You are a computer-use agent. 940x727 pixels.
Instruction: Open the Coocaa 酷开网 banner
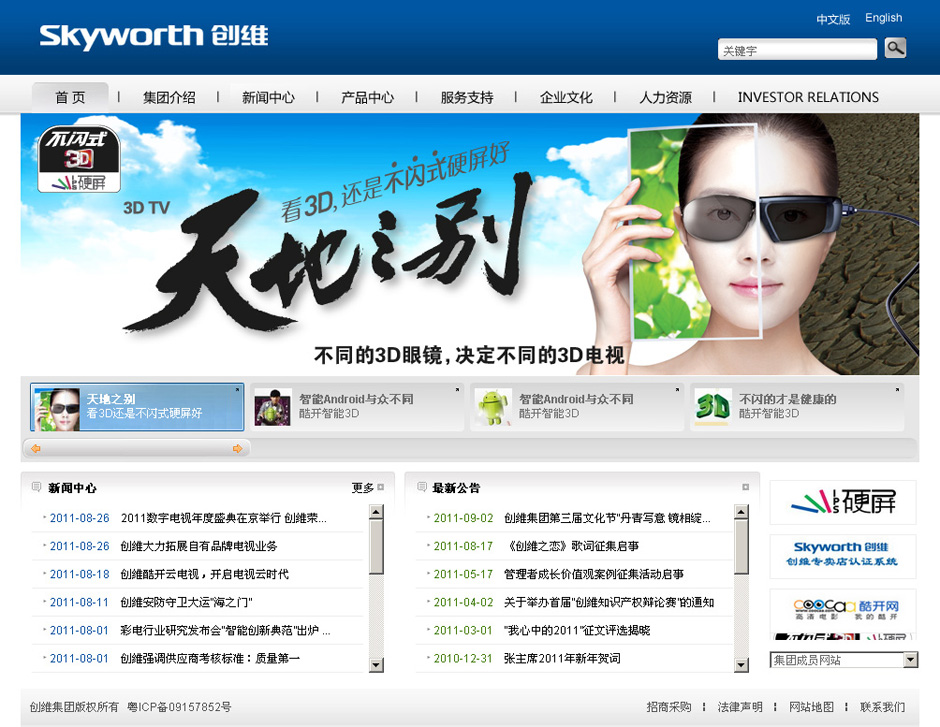[843, 610]
